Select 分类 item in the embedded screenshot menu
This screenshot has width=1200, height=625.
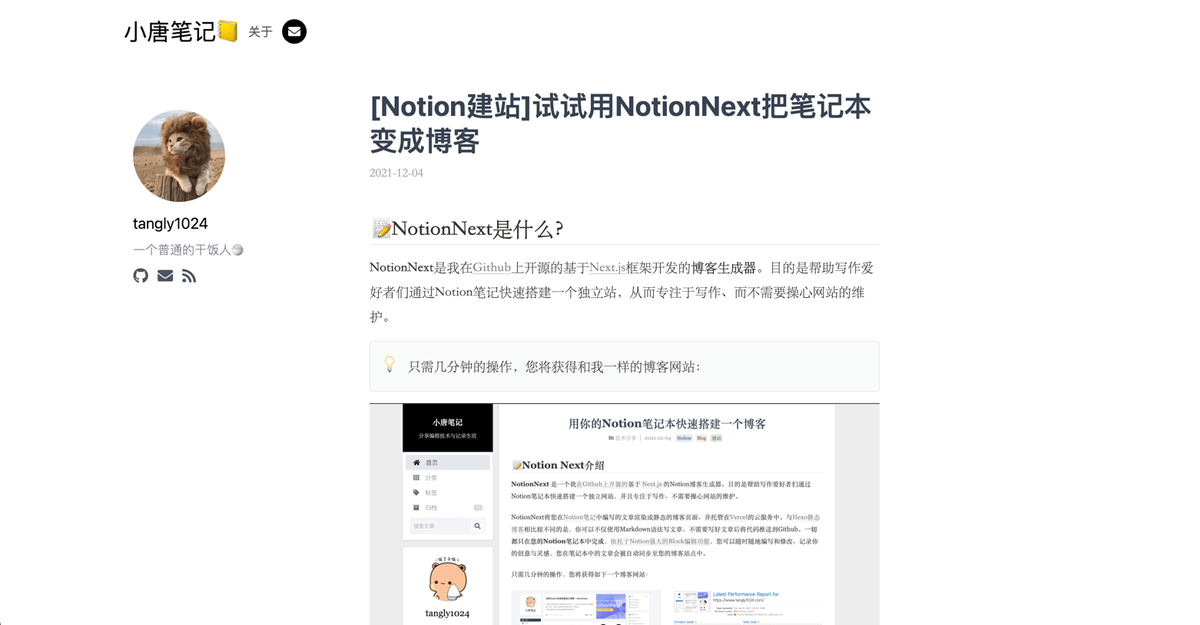pyautogui.click(x=431, y=478)
